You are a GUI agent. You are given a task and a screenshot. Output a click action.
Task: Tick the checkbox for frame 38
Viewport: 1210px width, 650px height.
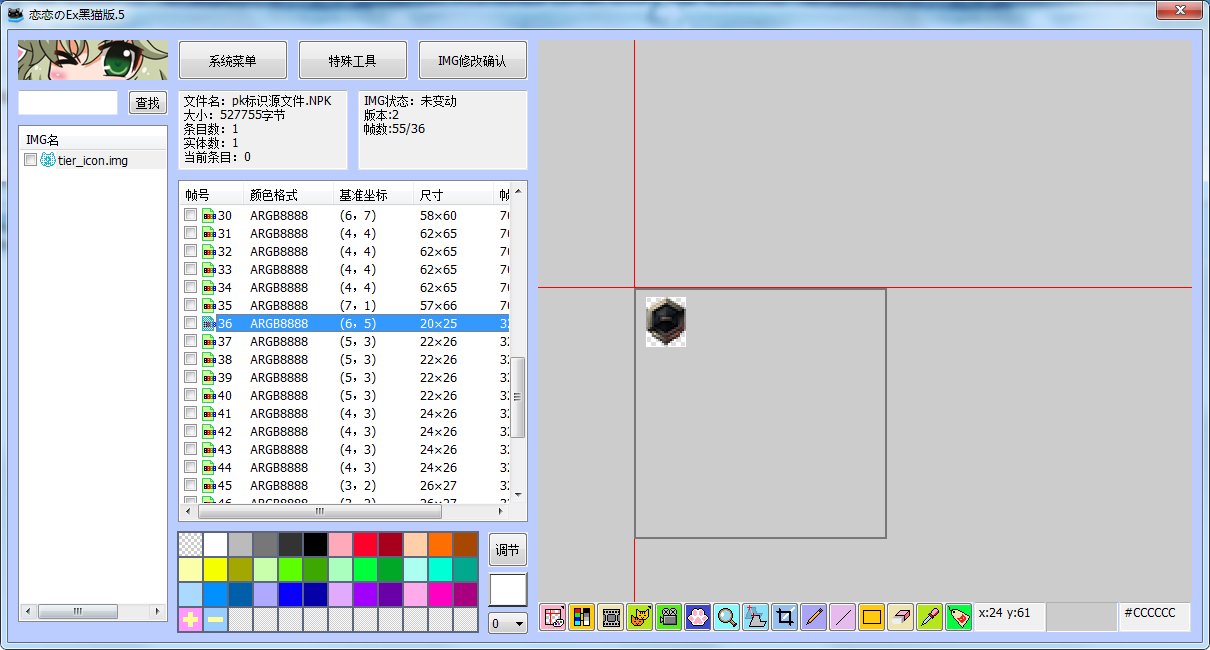tap(190, 359)
